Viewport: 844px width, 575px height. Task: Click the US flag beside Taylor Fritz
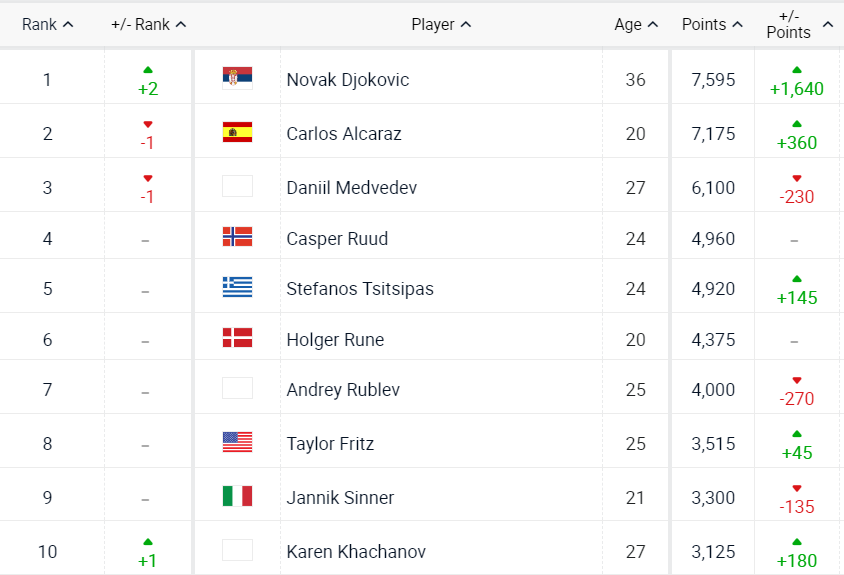[237, 442]
